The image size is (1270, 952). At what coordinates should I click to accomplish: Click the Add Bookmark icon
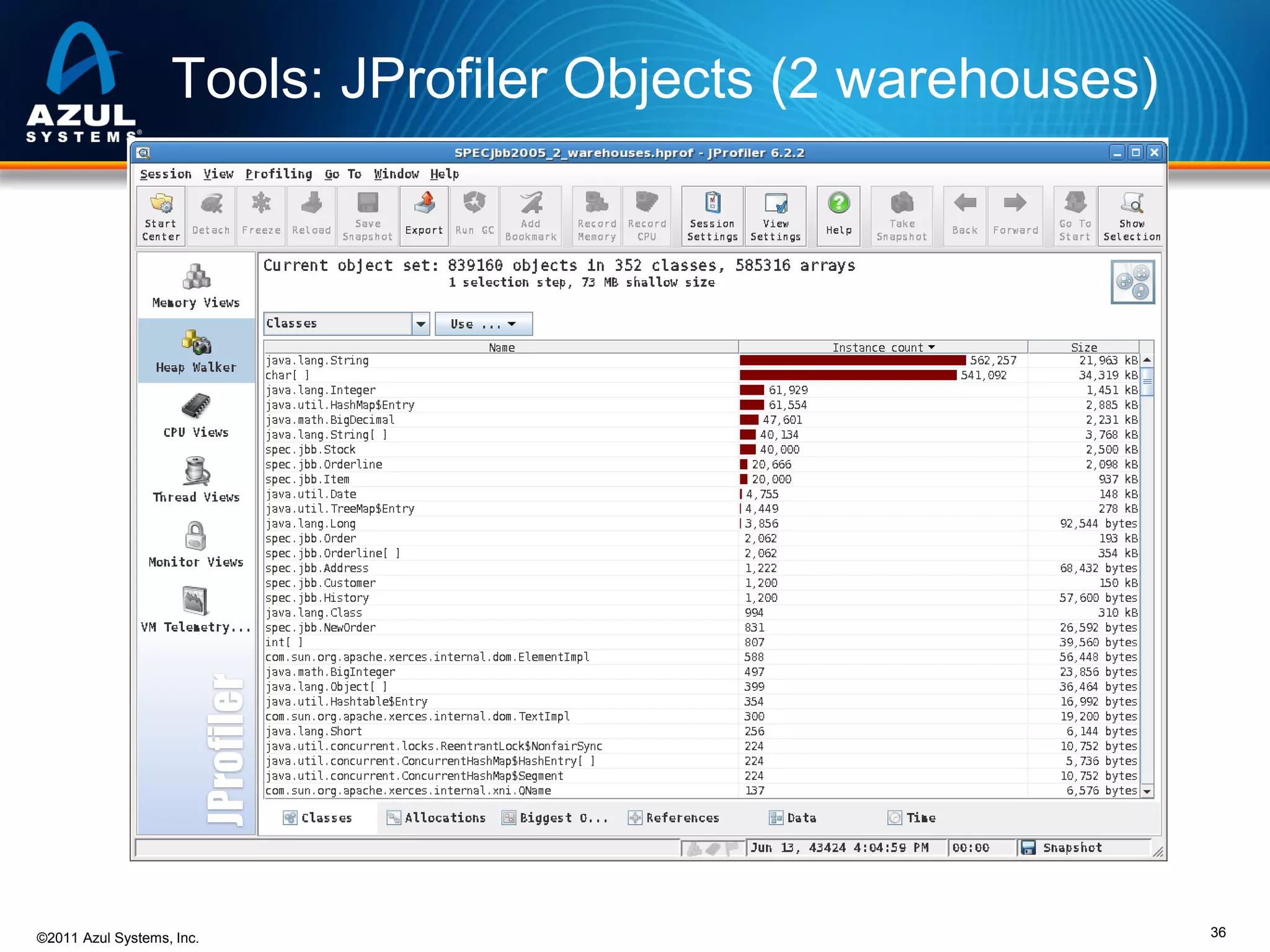[x=531, y=216]
